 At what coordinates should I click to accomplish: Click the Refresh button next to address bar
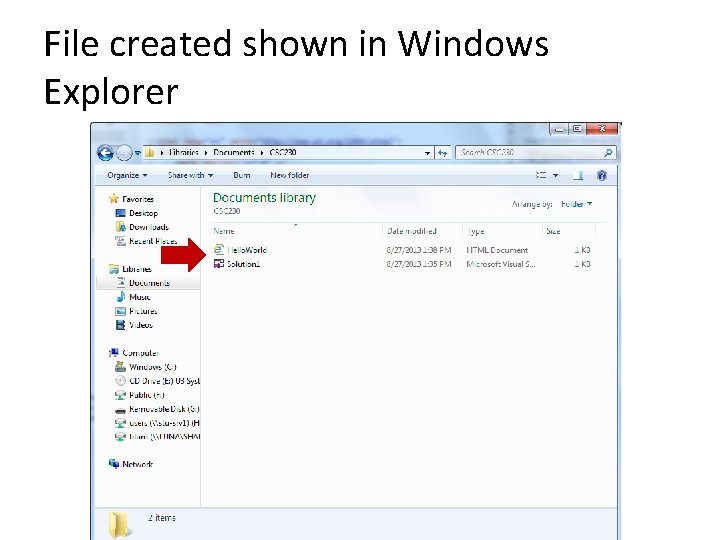click(x=442, y=153)
